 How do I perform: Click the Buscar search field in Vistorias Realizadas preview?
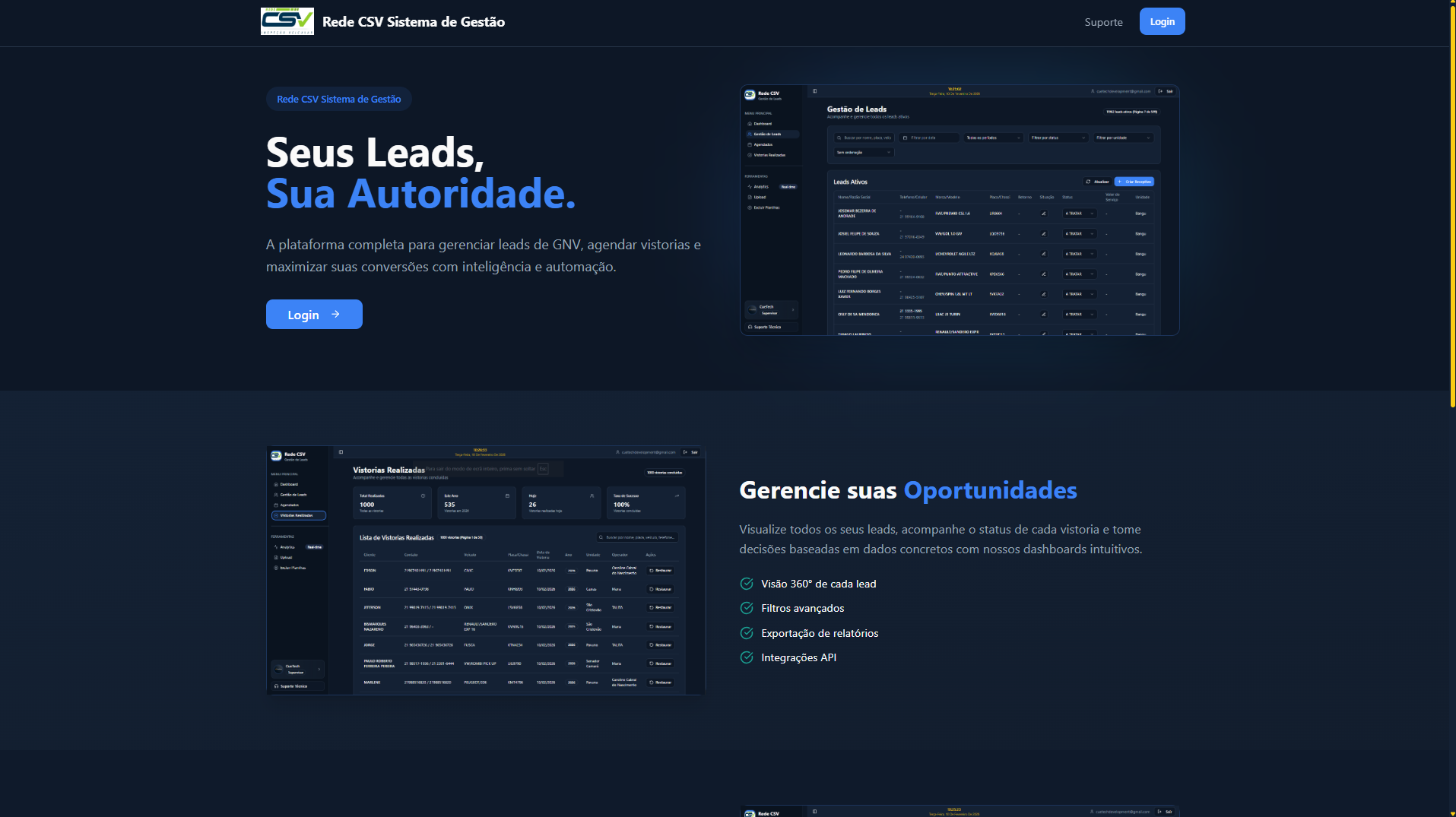click(x=639, y=537)
